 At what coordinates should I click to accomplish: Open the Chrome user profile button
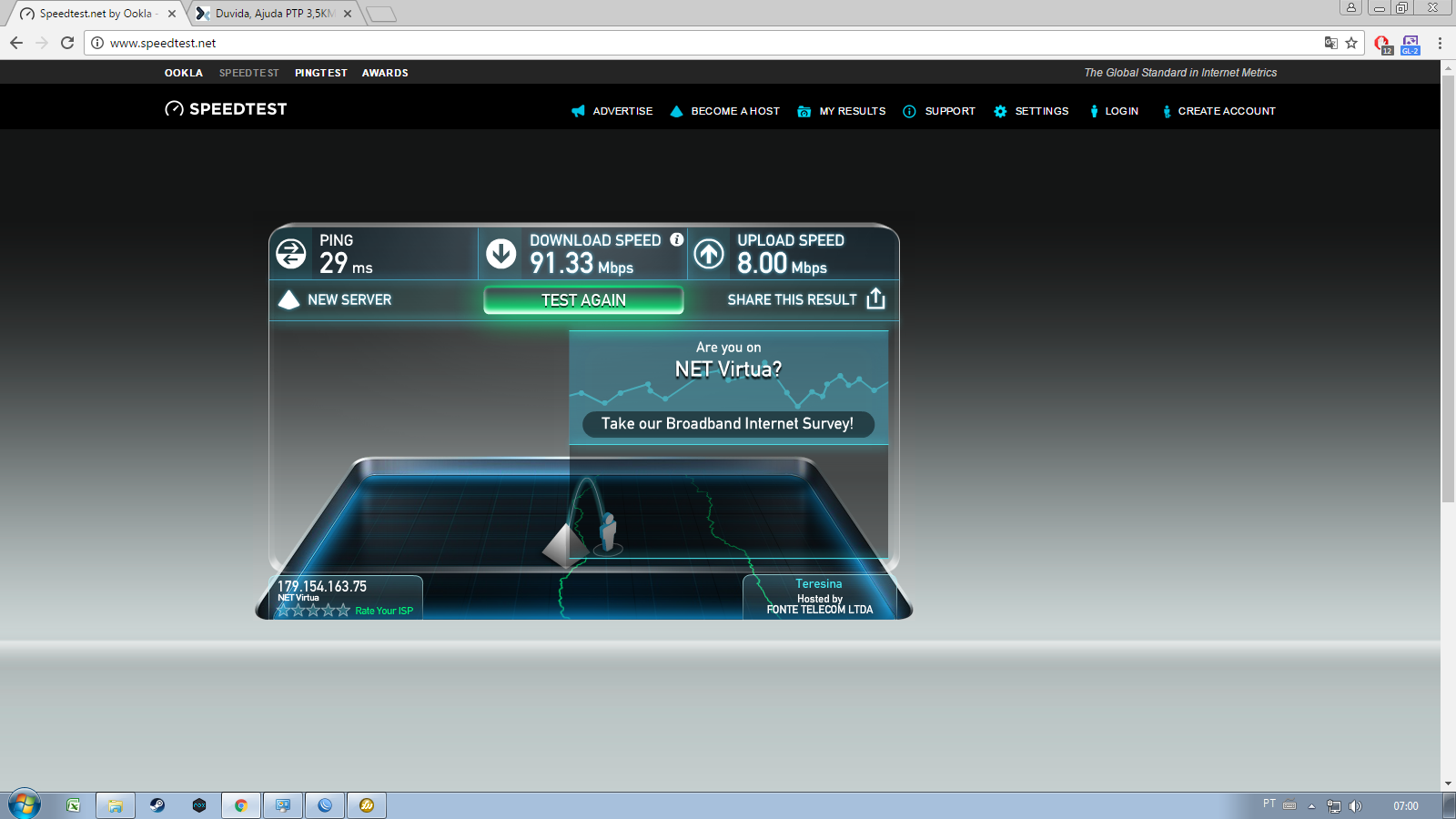1351,7
